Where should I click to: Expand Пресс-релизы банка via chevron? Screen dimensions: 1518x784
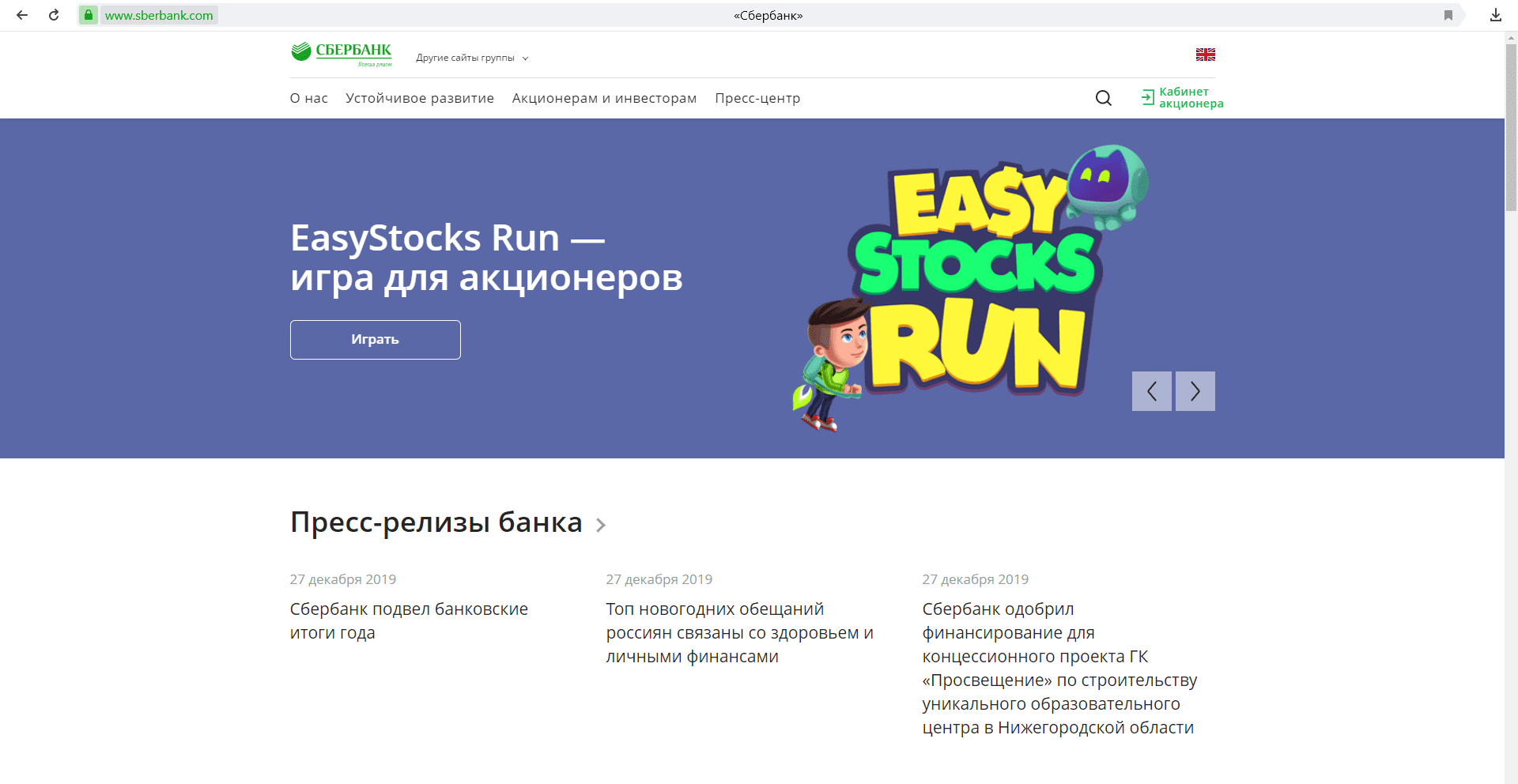pyautogui.click(x=601, y=525)
